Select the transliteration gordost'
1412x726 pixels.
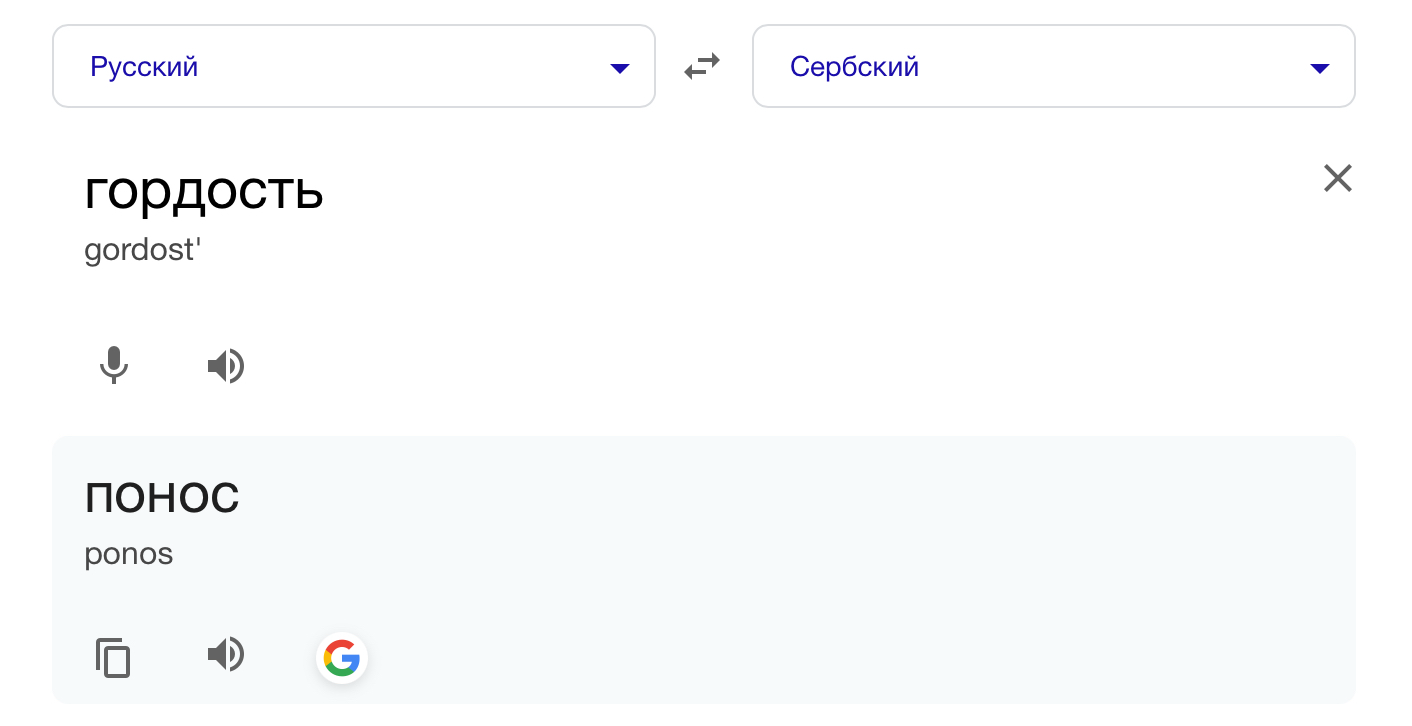point(143,250)
